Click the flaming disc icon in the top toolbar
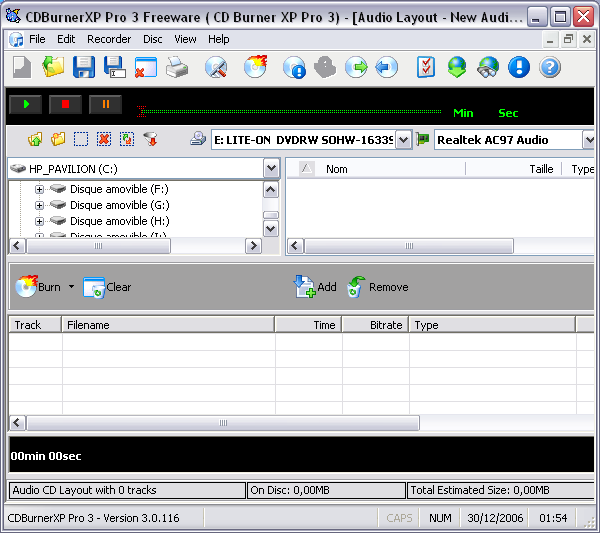Viewport: 600px width, 533px height. coord(256,67)
